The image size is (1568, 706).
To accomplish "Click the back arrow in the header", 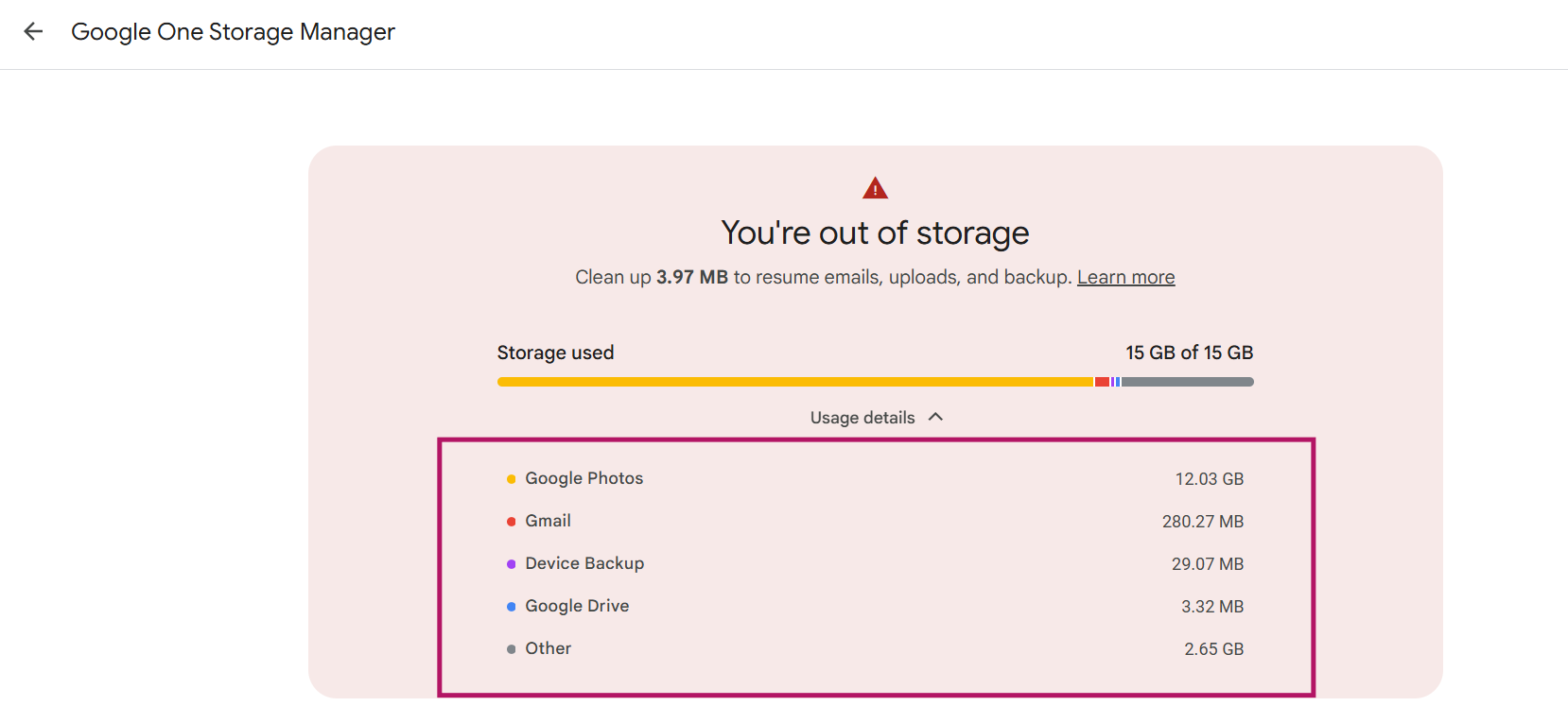I will tap(33, 31).
